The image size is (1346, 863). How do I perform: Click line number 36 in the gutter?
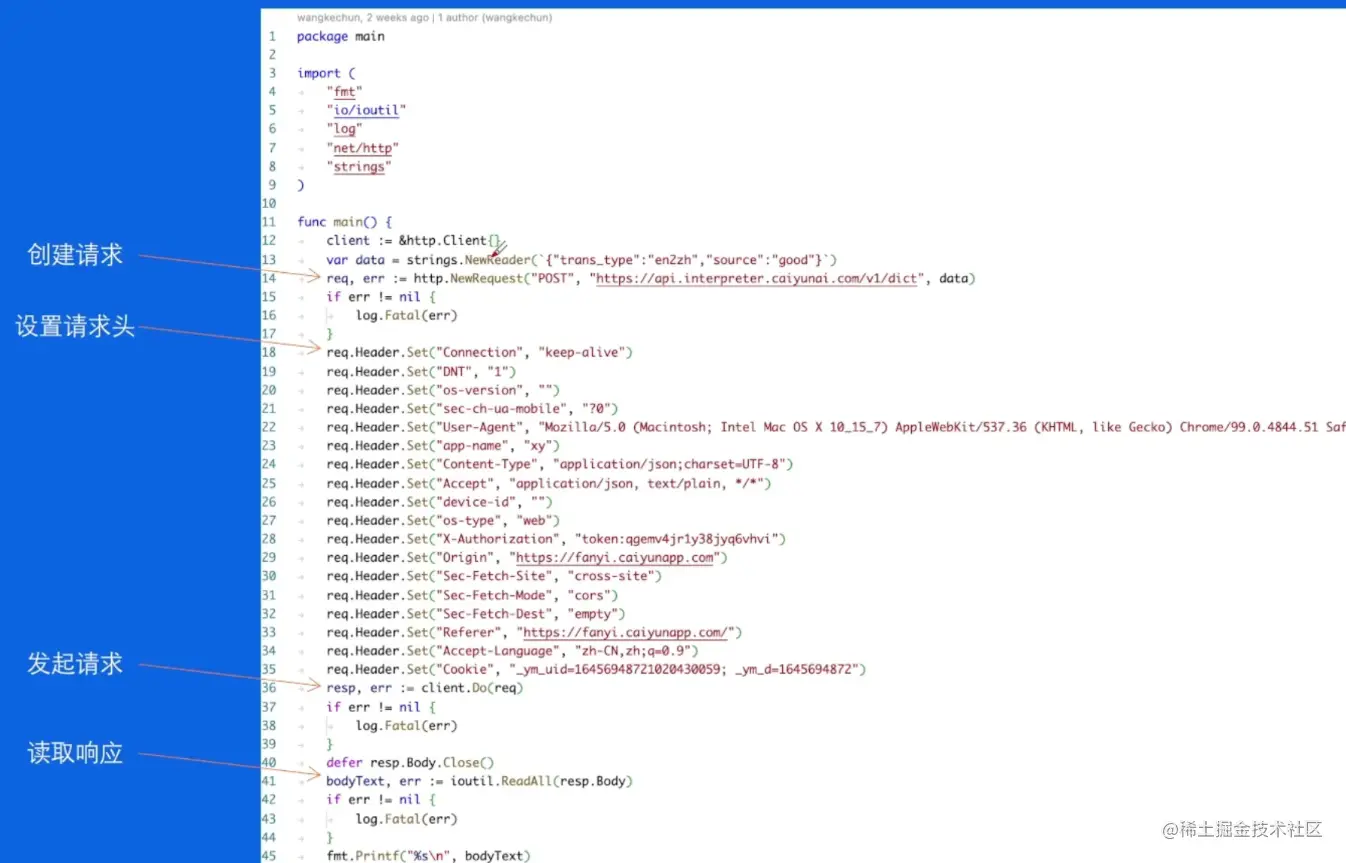pyautogui.click(x=269, y=688)
